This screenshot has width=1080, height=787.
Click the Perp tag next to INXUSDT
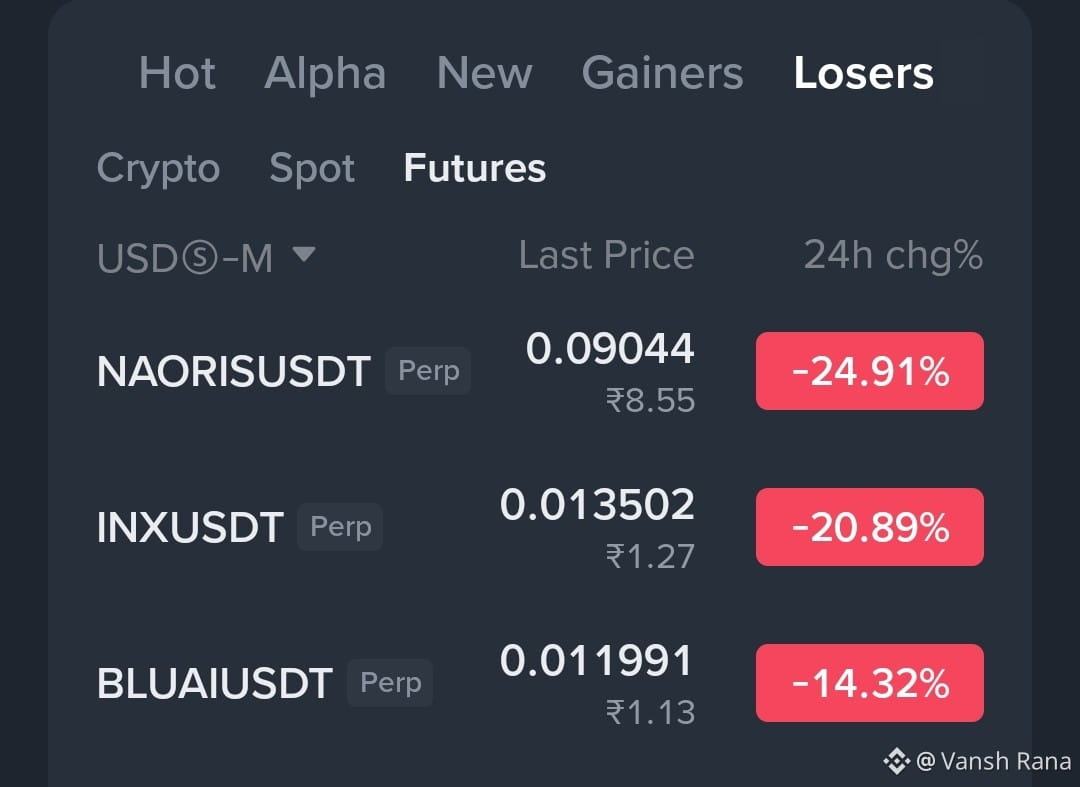(340, 527)
